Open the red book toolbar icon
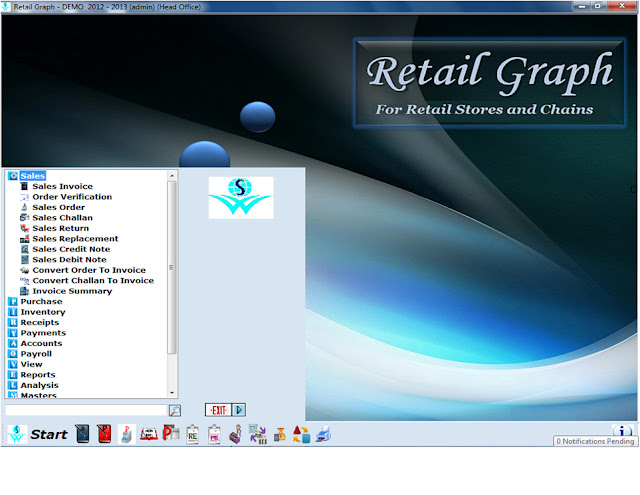 click(x=104, y=434)
